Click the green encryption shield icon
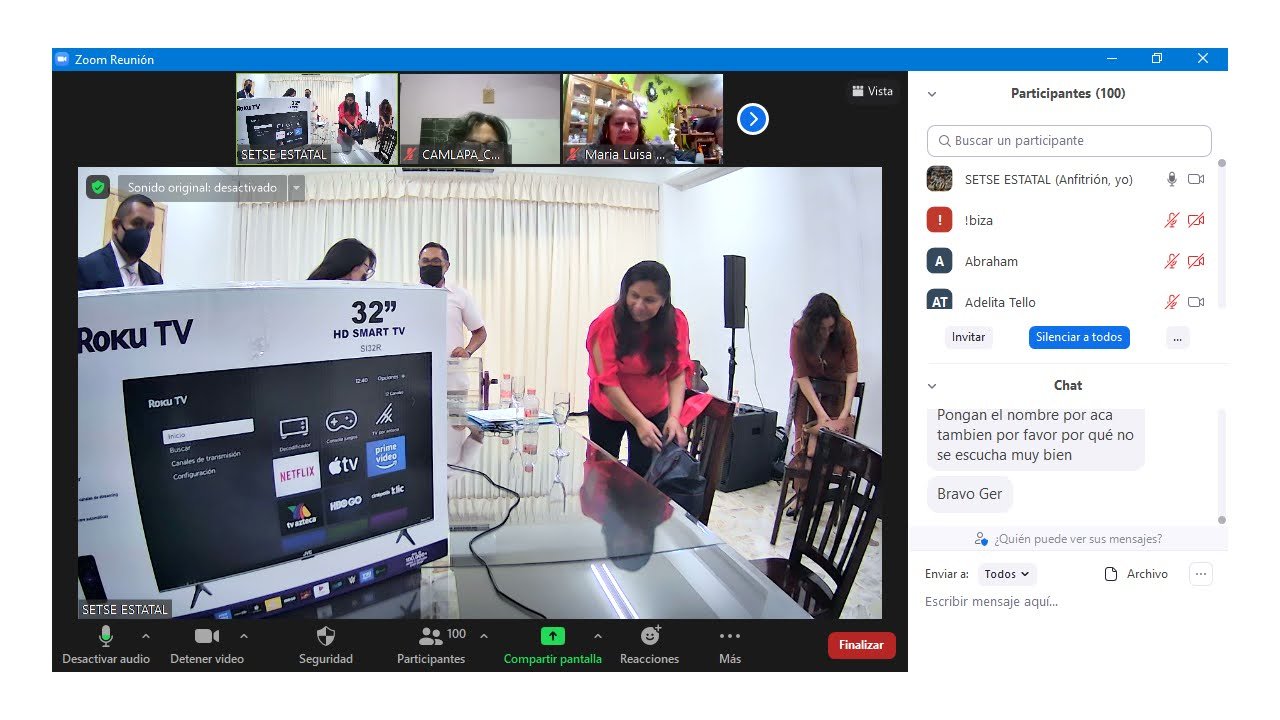The image size is (1280, 720). [97, 187]
